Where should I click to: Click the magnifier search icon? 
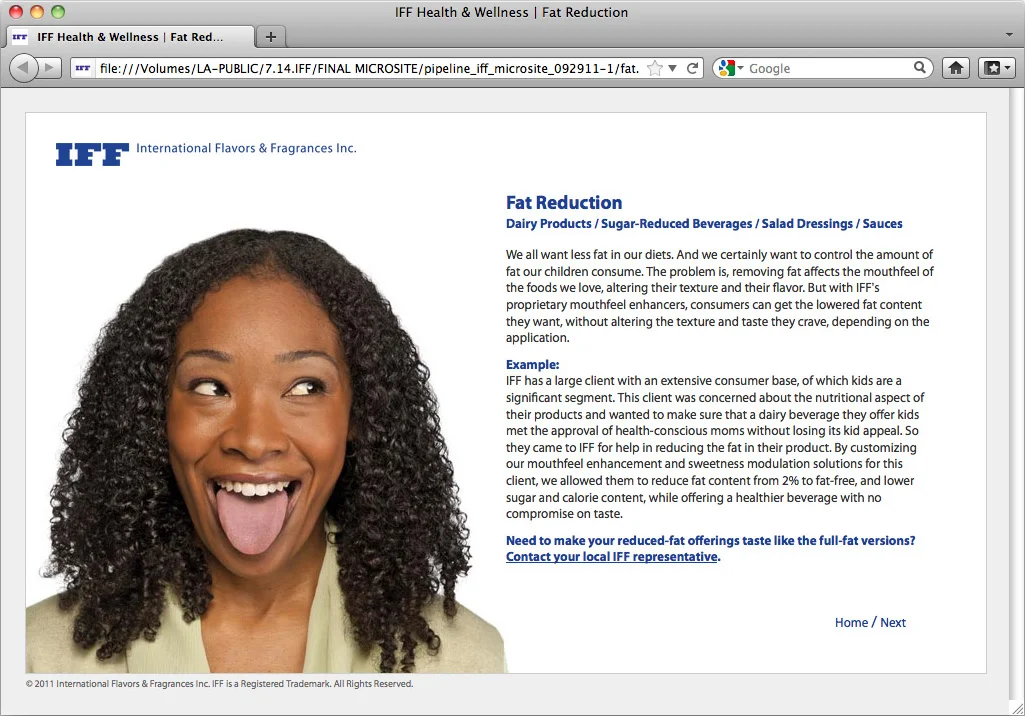click(920, 67)
